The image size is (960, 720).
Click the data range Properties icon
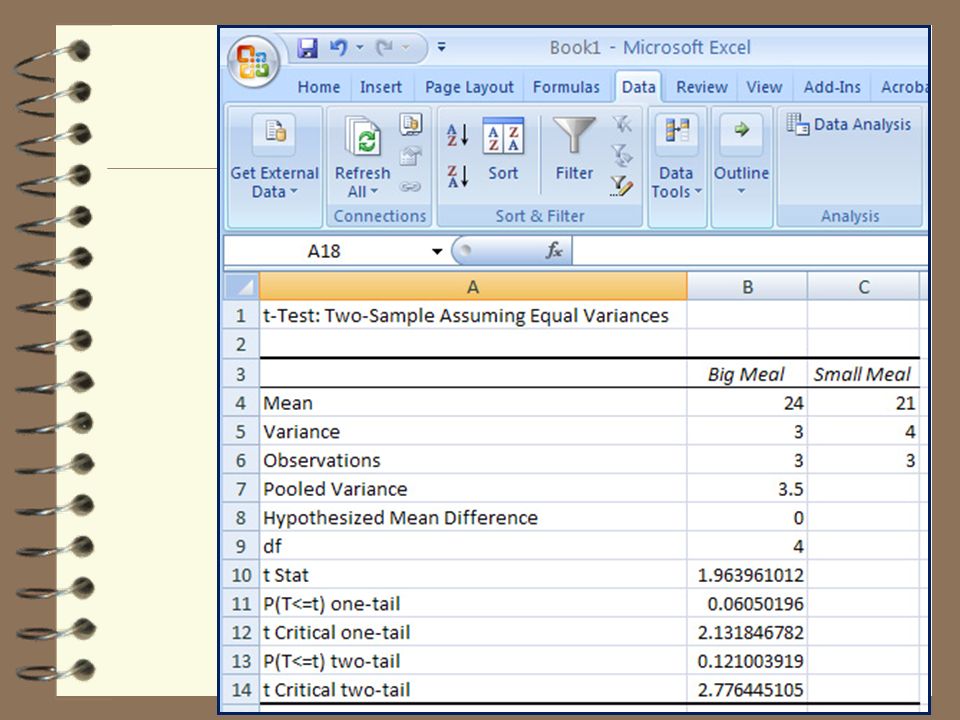pos(410,156)
